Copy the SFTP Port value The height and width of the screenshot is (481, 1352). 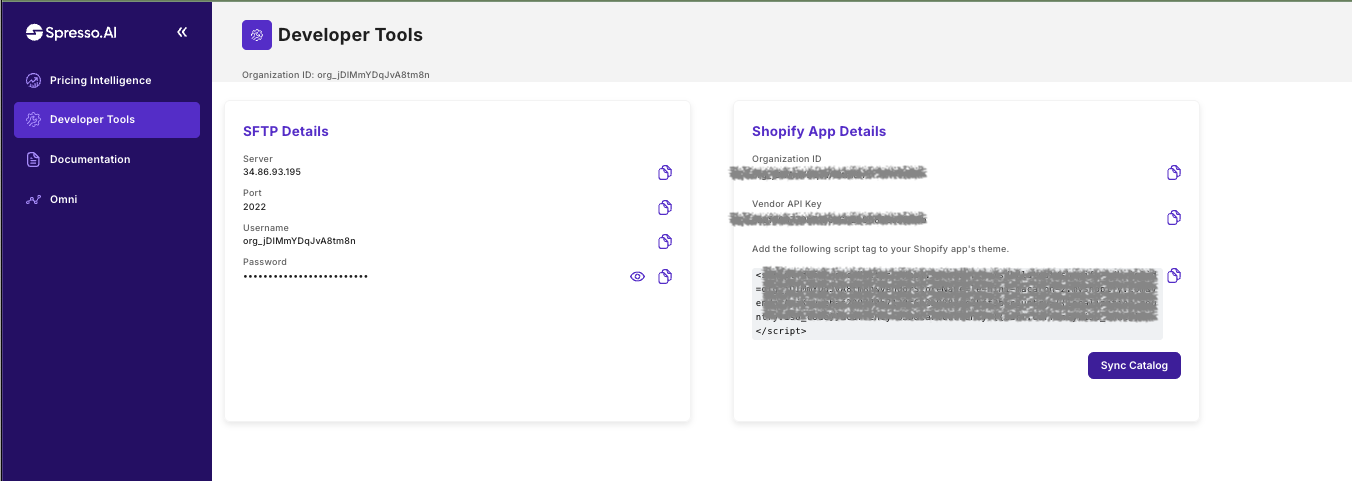(664, 207)
